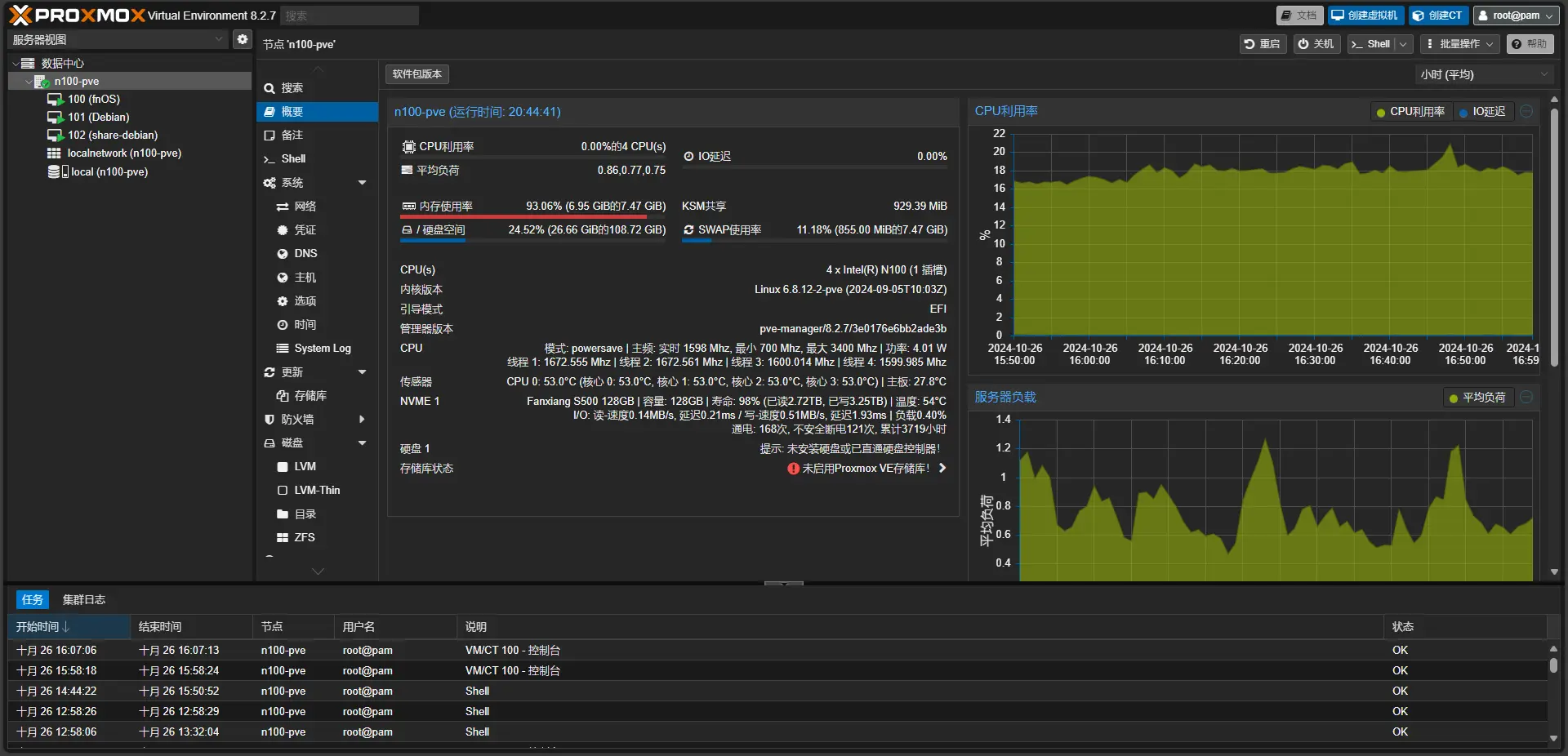Open the DNS settings entry
1568x756 pixels.
(x=305, y=253)
